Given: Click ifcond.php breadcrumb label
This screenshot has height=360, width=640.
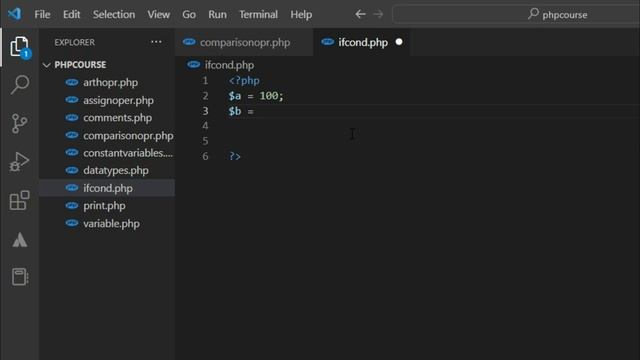Looking at the screenshot, I should tap(229, 65).
